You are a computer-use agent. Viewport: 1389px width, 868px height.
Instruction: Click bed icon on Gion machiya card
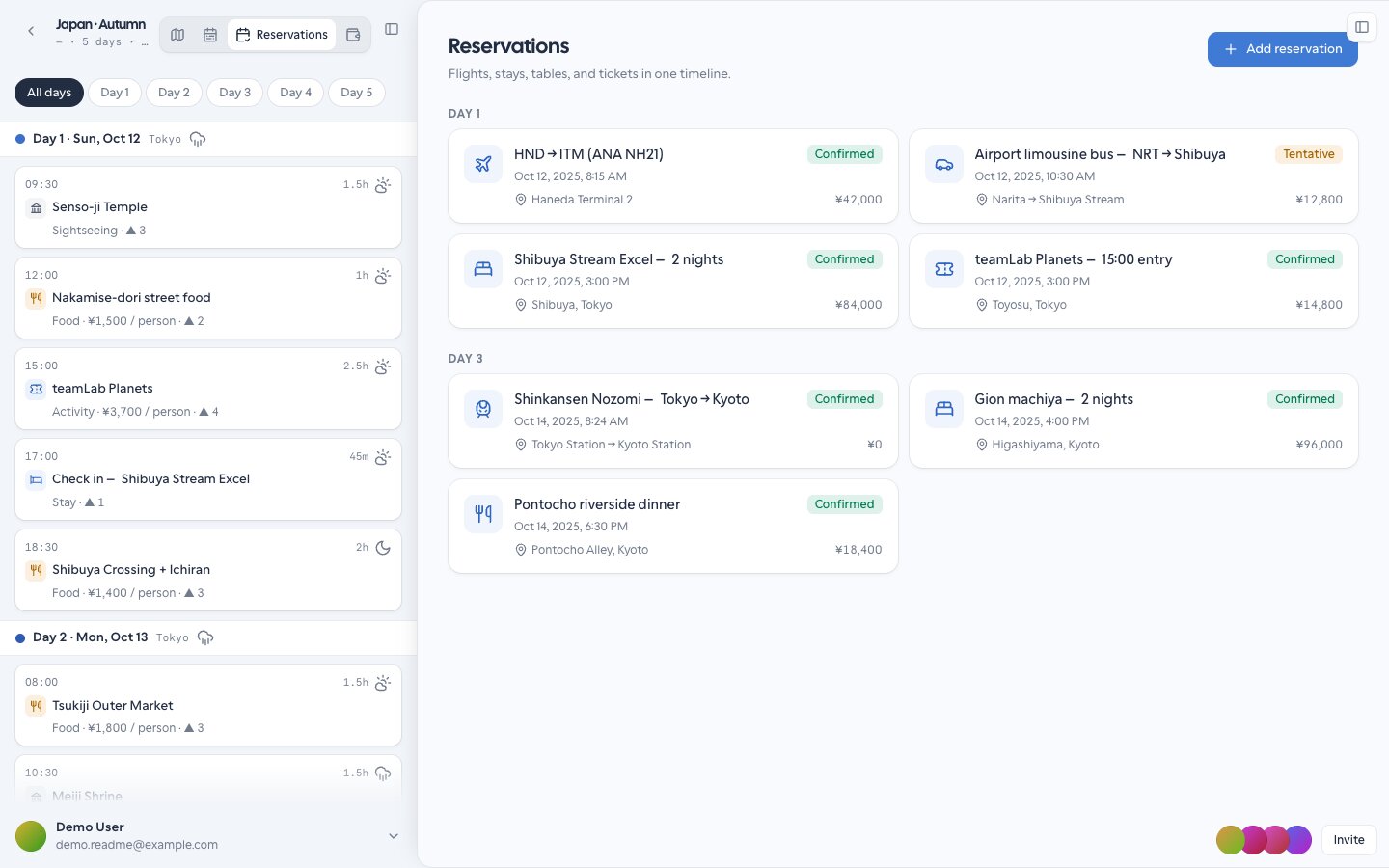pos(944,409)
